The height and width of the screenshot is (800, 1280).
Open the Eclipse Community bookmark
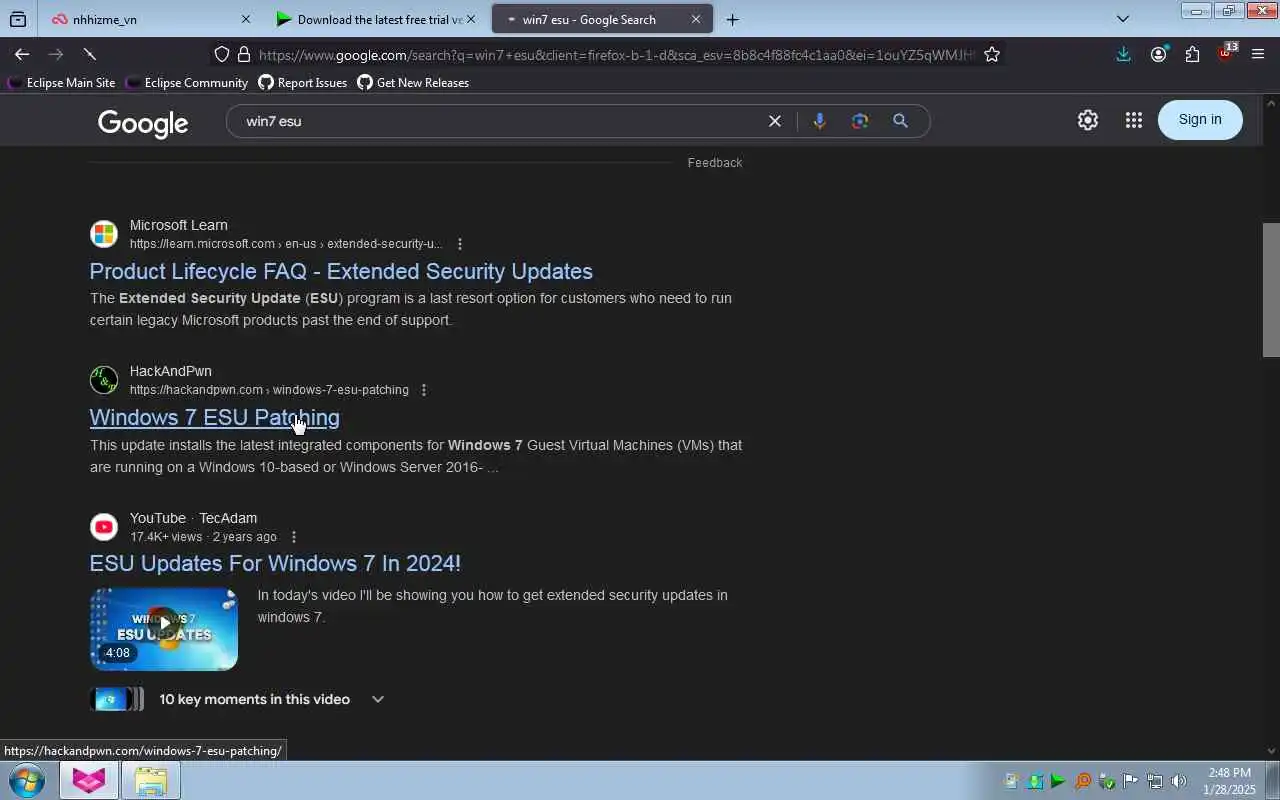(186, 83)
